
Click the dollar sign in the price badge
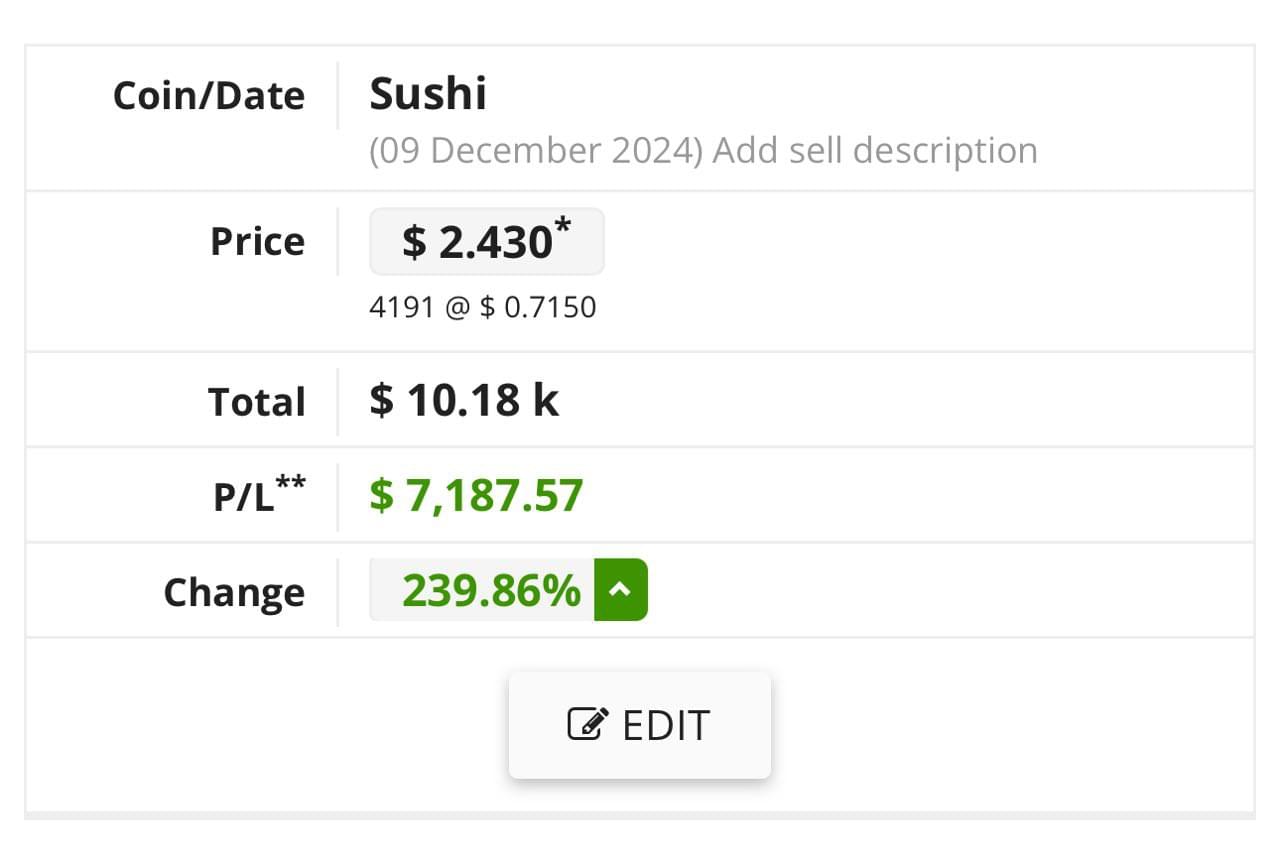414,242
